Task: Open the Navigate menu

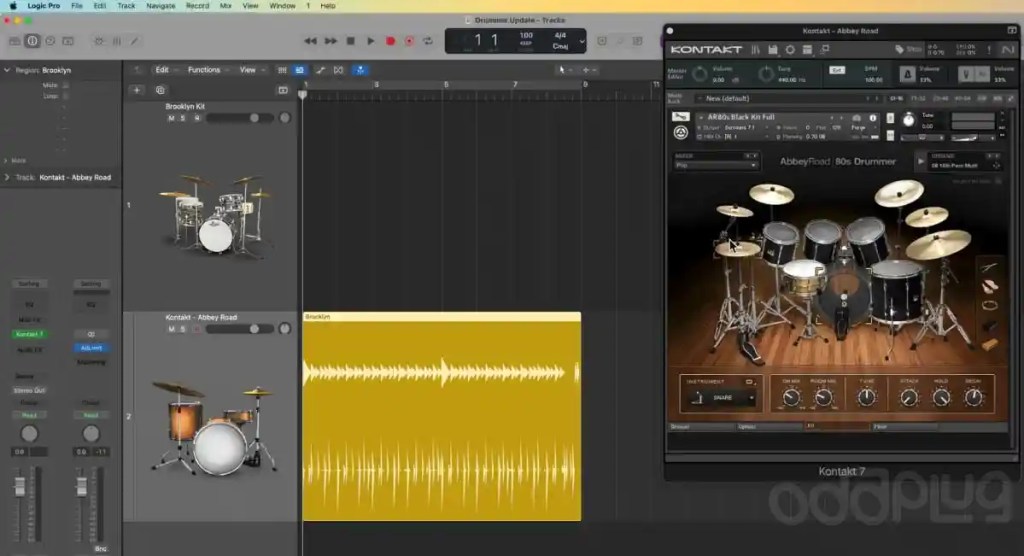Action: (161, 6)
